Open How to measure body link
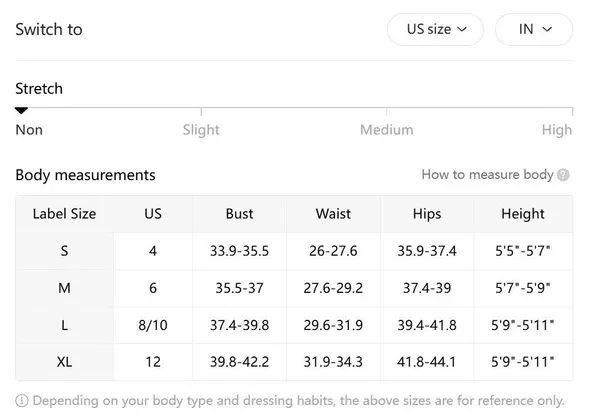The height and width of the screenshot is (418, 600). [x=487, y=175]
